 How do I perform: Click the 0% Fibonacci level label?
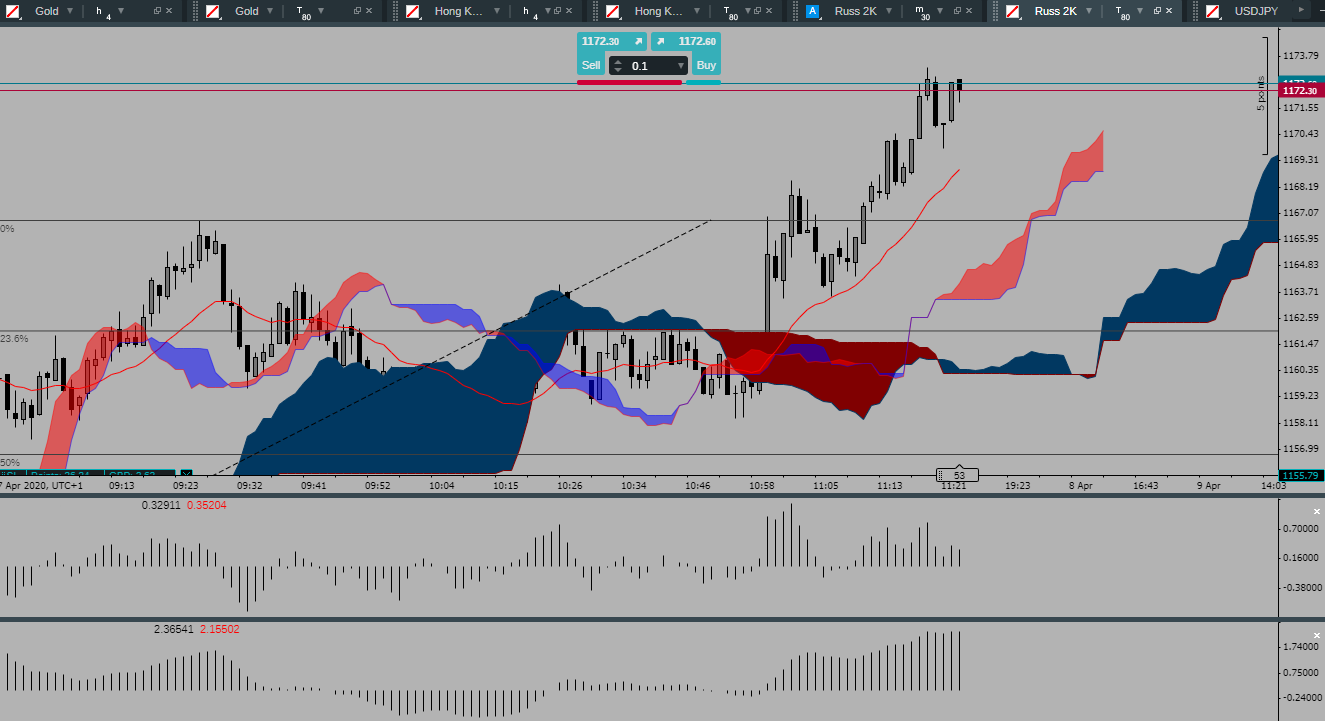[x=7, y=229]
